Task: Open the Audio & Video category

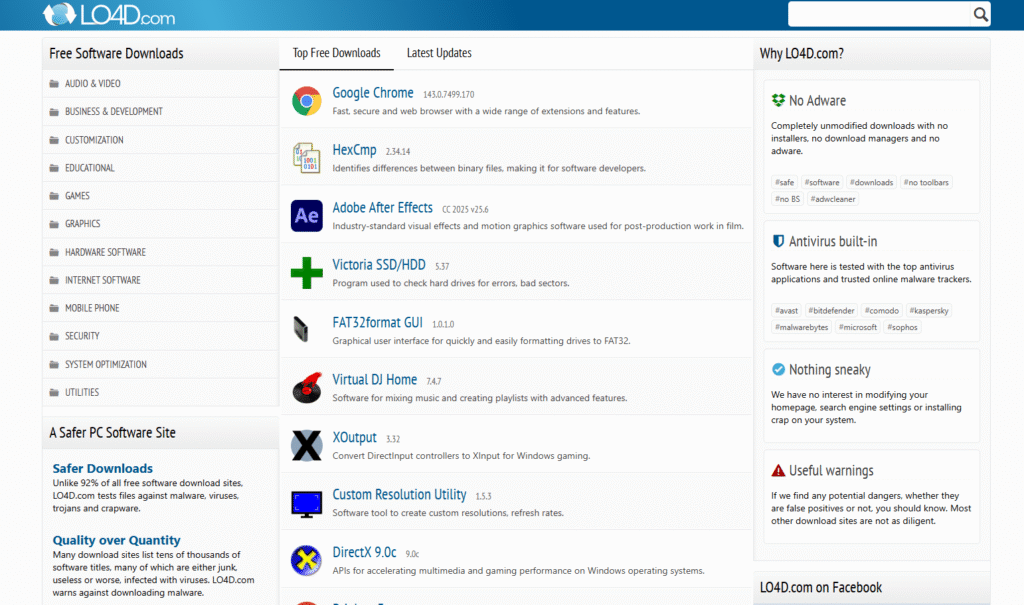Action: coord(93,84)
